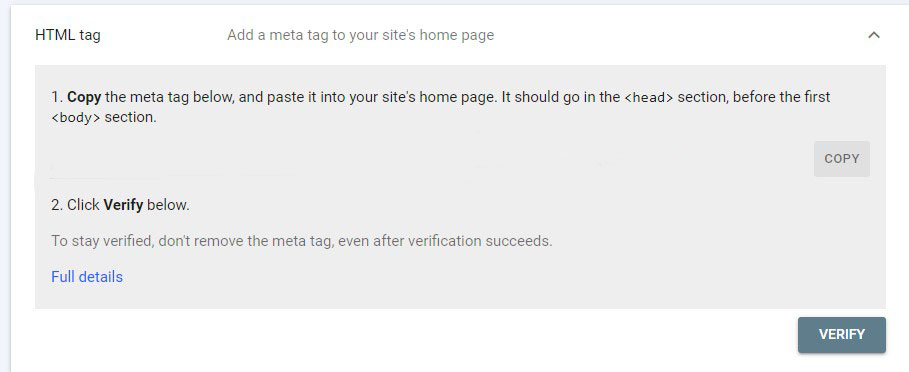Click the COPY button
The width and height of the screenshot is (909, 372).
coord(842,159)
